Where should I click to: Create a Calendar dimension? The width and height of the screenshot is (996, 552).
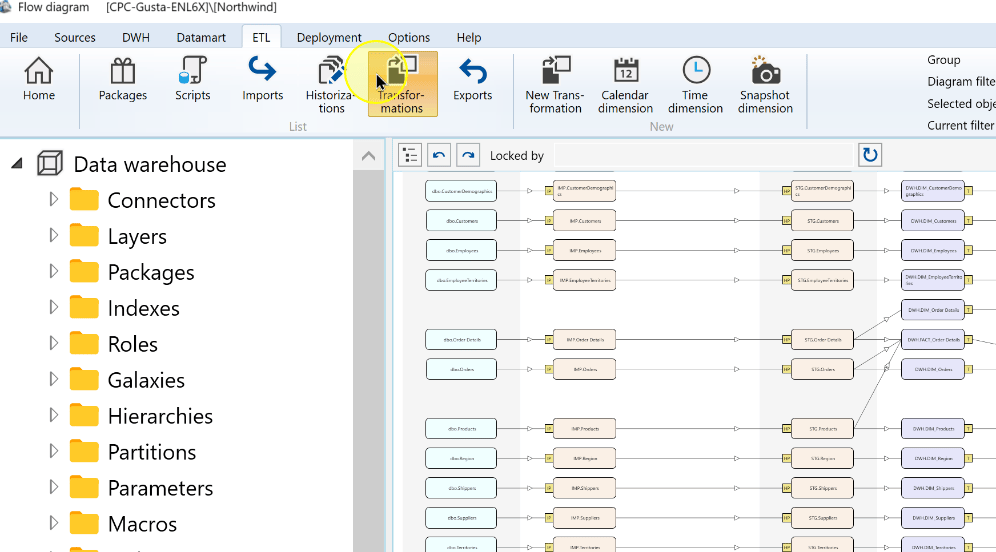tap(625, 84)
